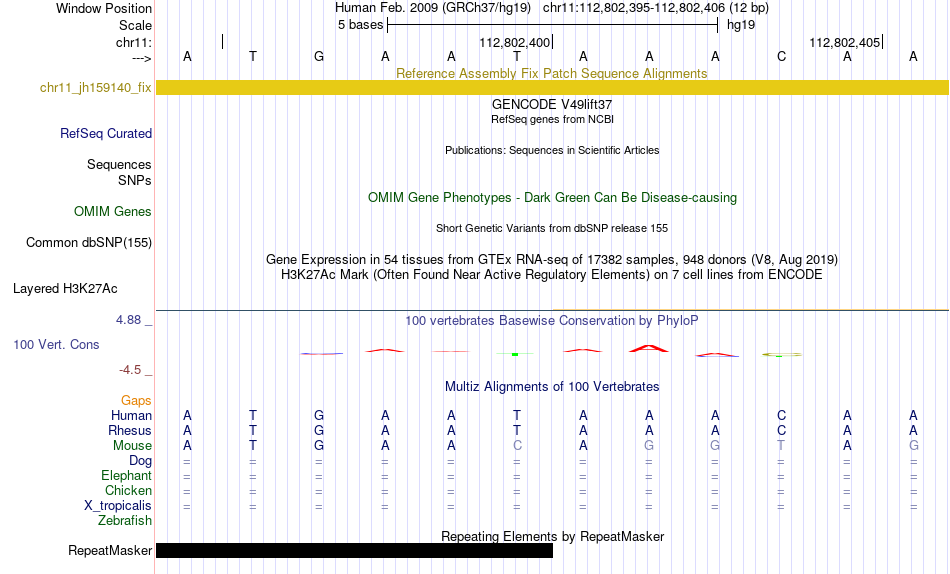This screenshot has height=574, width=950.
Task: Click the Dog species label
Action: pos(141,461)
